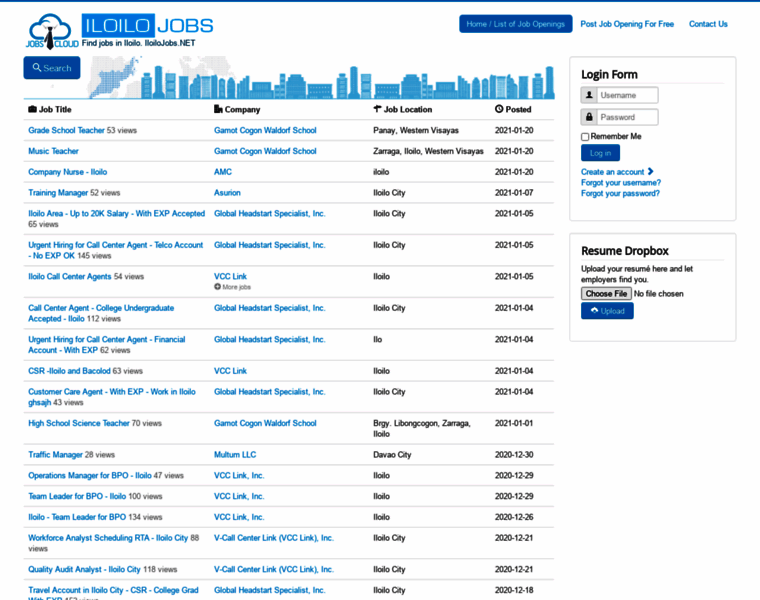Select Panay, Western Visayas location text
Screen dimensions: 760x600
416,130
